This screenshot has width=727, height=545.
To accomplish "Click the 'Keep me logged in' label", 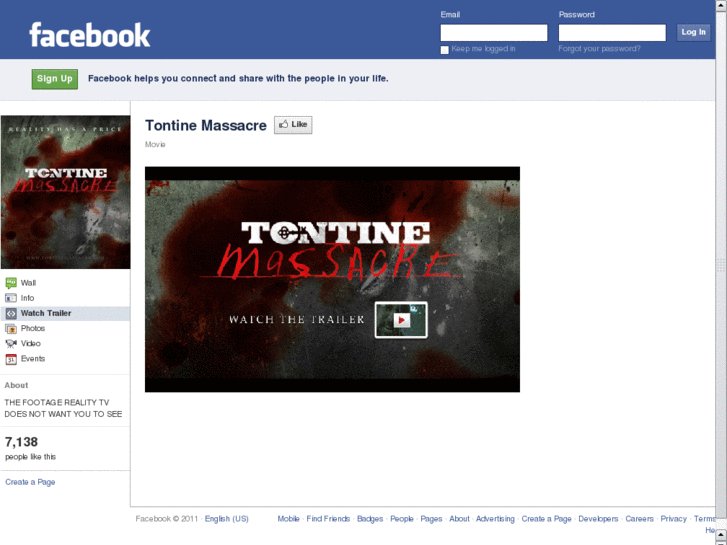I will 483,49.
